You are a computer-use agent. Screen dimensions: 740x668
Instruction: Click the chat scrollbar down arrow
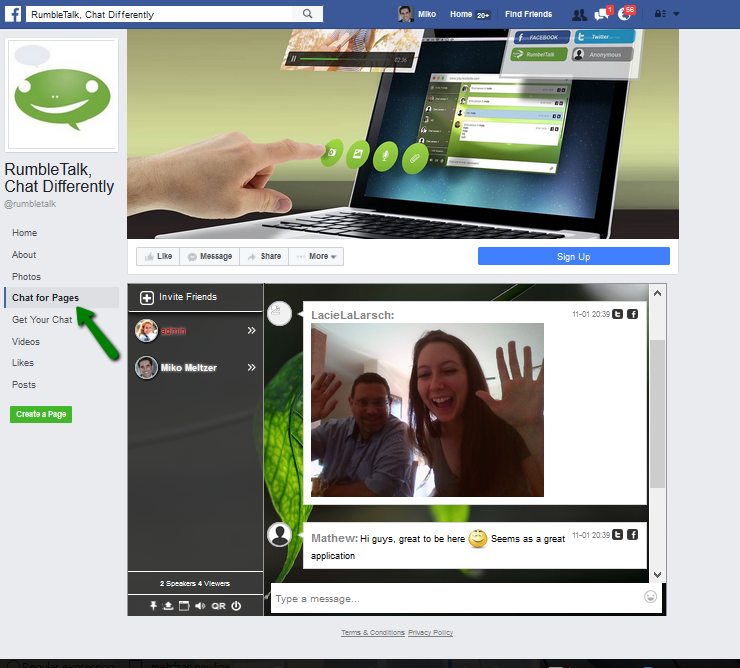coord(657,575)
